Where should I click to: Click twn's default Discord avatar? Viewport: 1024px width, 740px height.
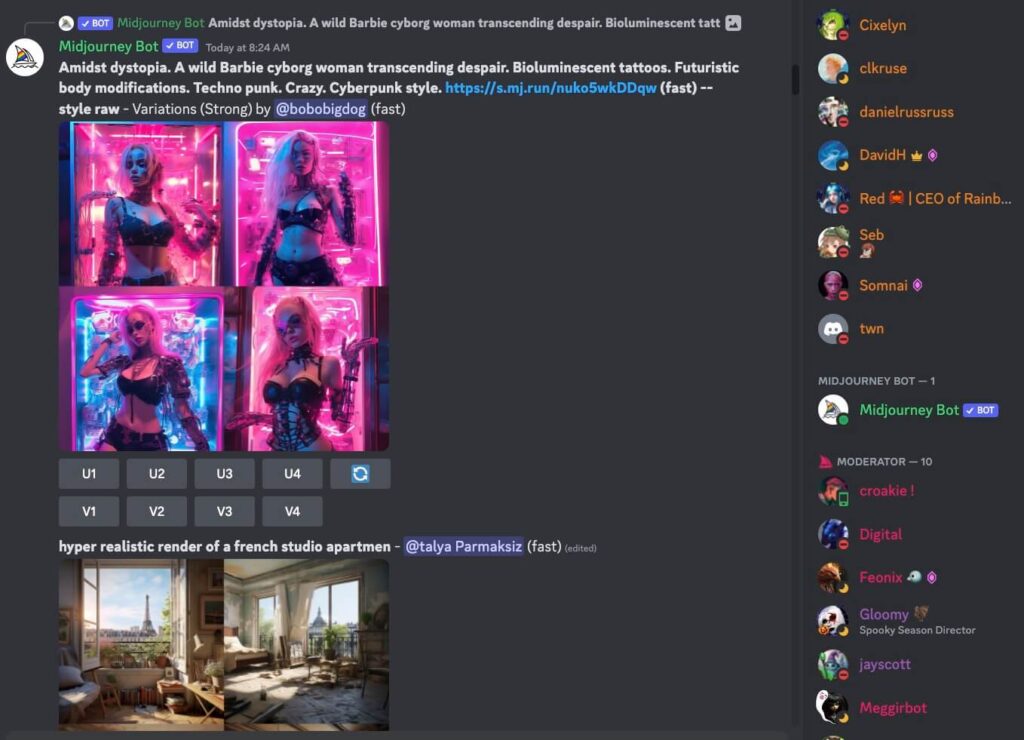(x=833, y=328)
